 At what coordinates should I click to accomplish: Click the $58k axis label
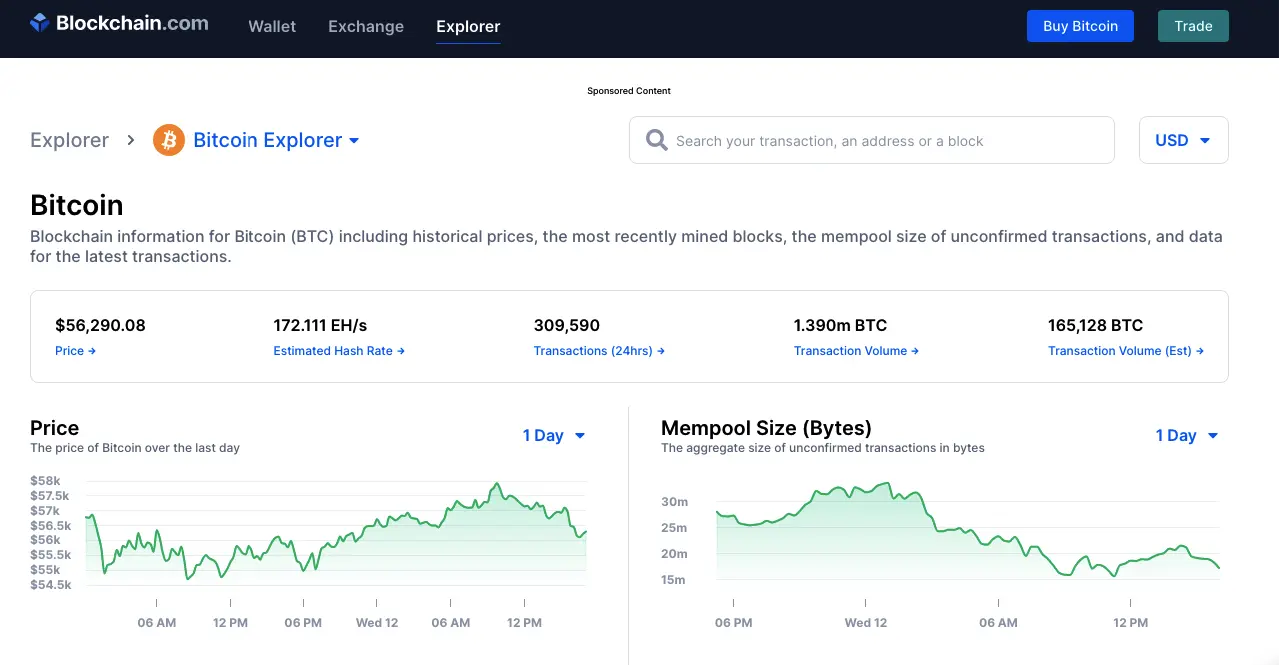45,481
